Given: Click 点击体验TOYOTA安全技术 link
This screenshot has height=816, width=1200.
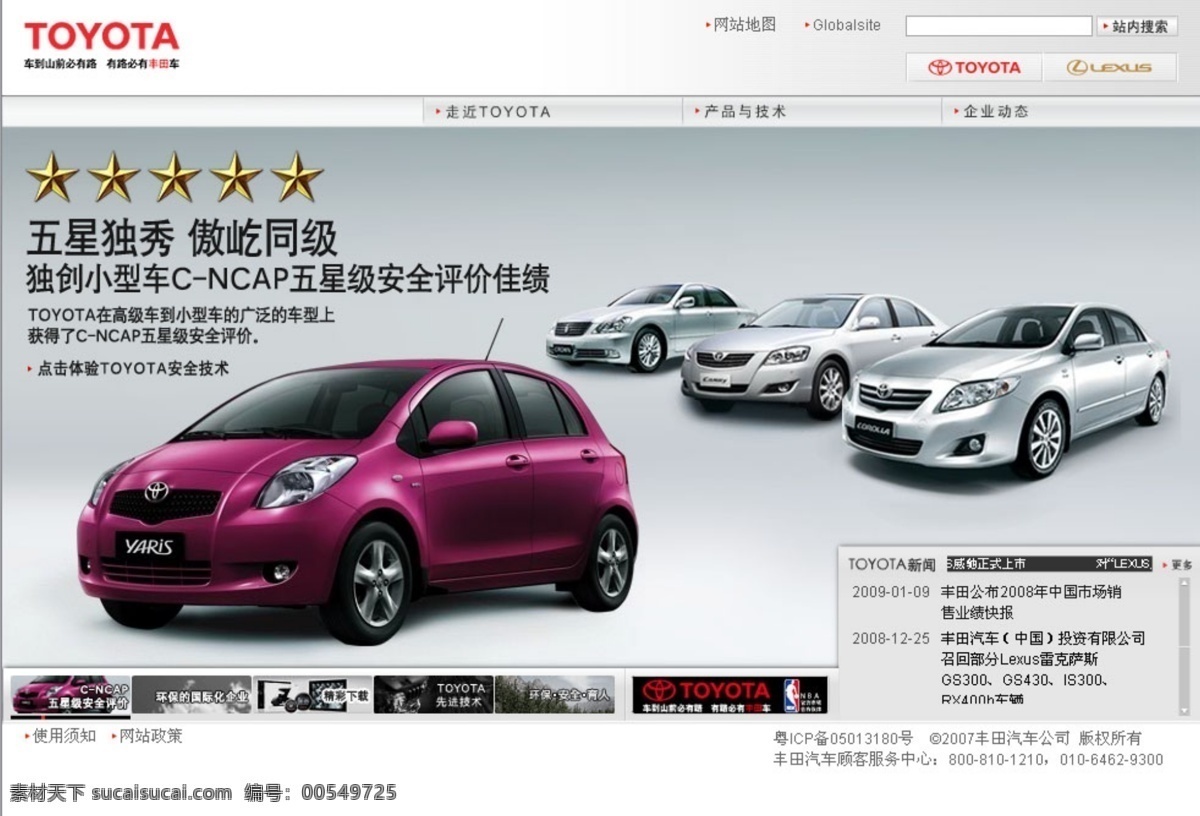Looking at the screenshot, I should coord(133,368).
